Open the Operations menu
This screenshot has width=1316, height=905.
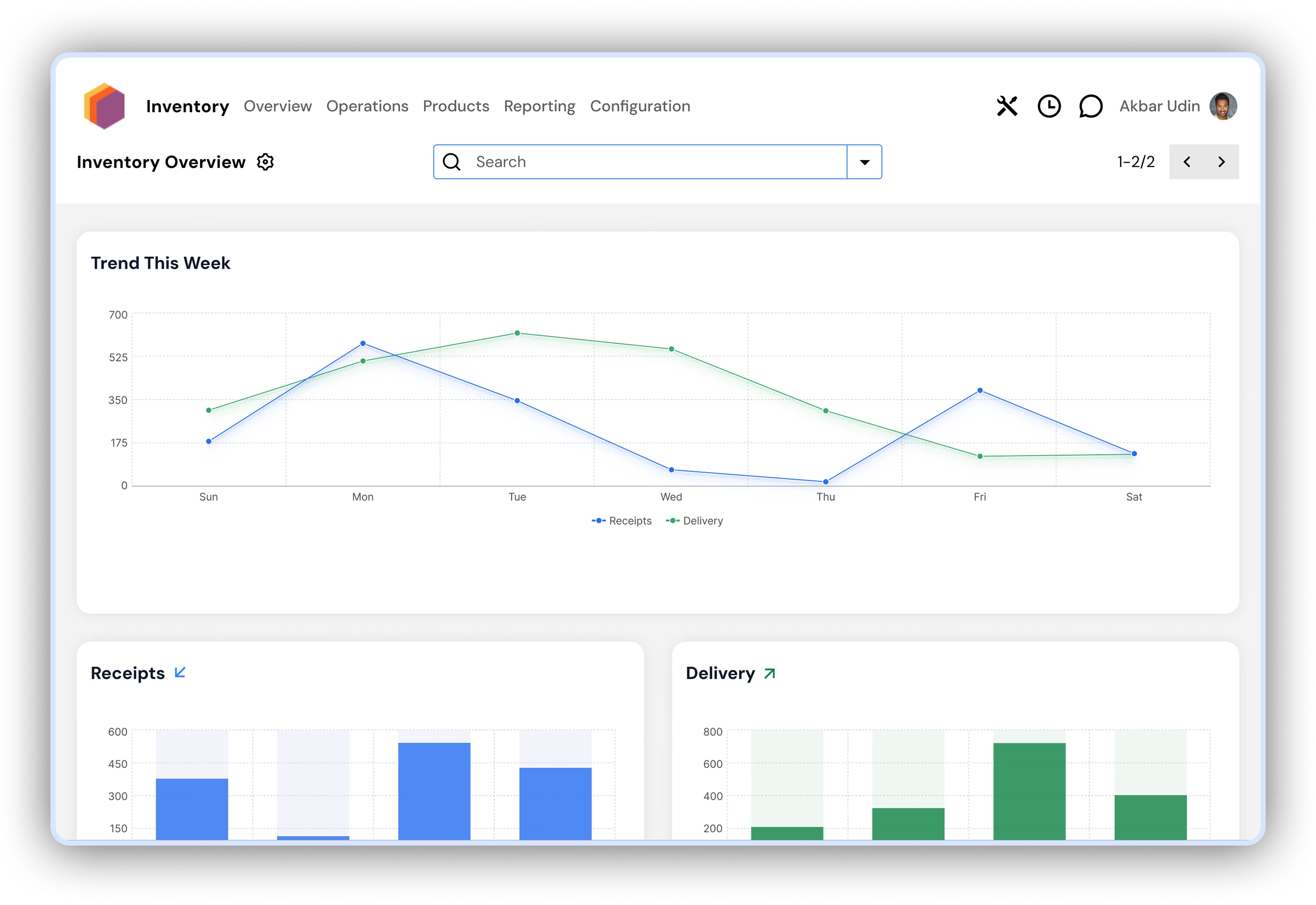(x=367, y=106)
